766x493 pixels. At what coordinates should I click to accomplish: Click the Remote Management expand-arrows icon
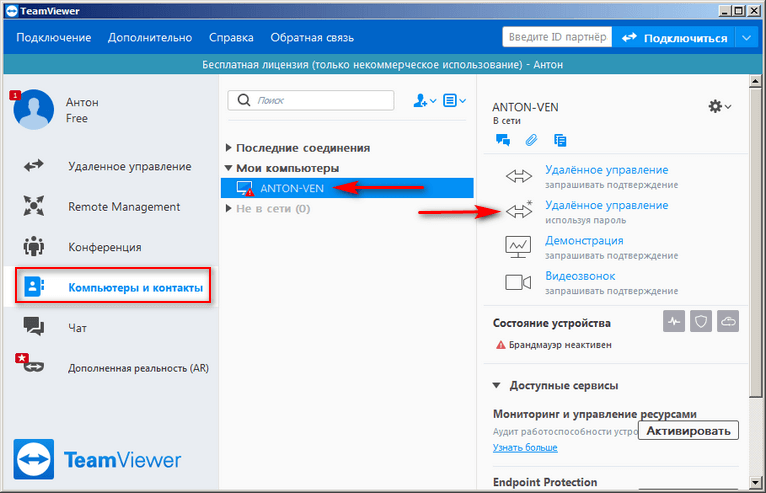pos(34,205)
